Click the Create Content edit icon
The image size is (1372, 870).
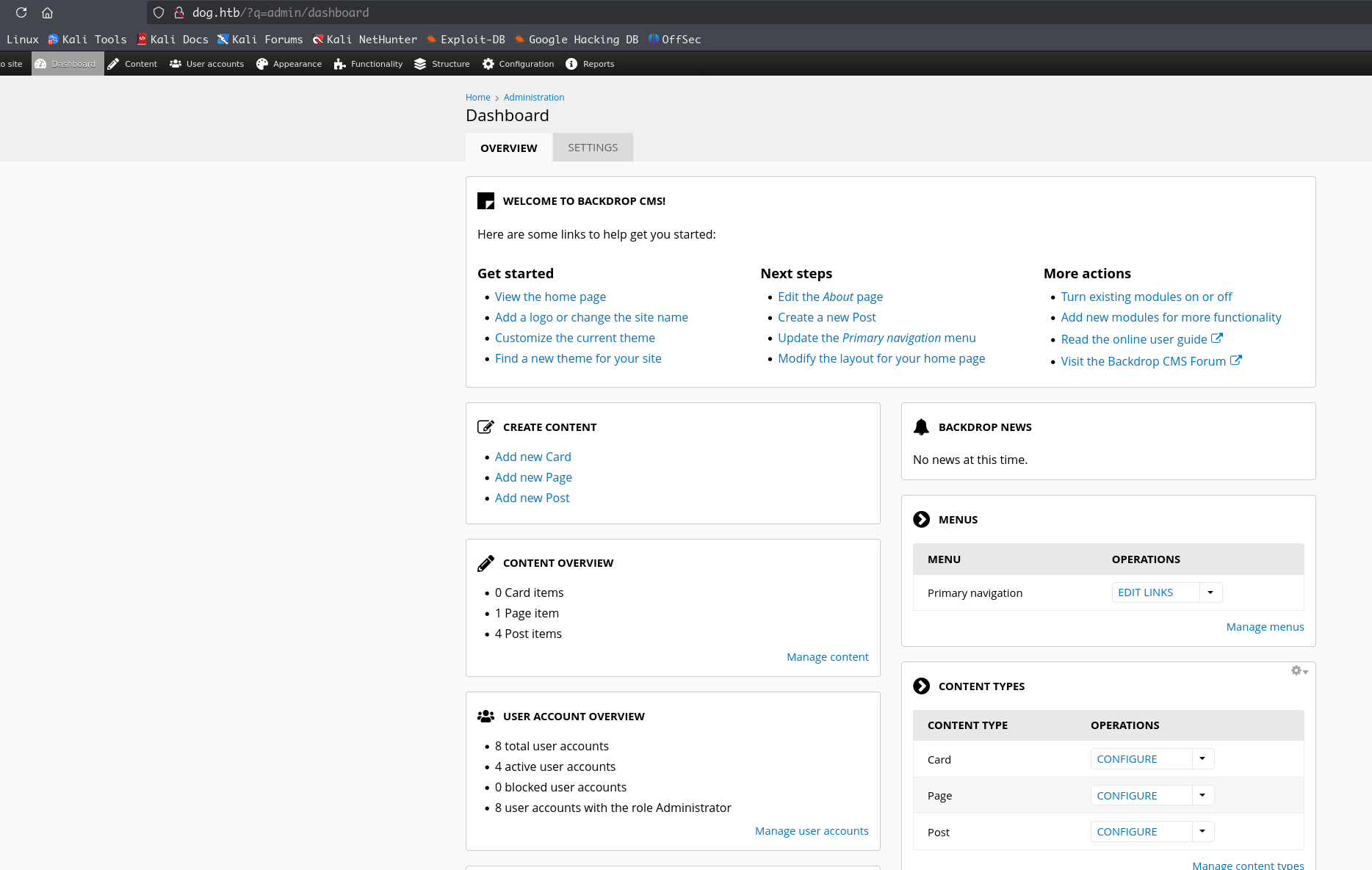coord(485,427)
